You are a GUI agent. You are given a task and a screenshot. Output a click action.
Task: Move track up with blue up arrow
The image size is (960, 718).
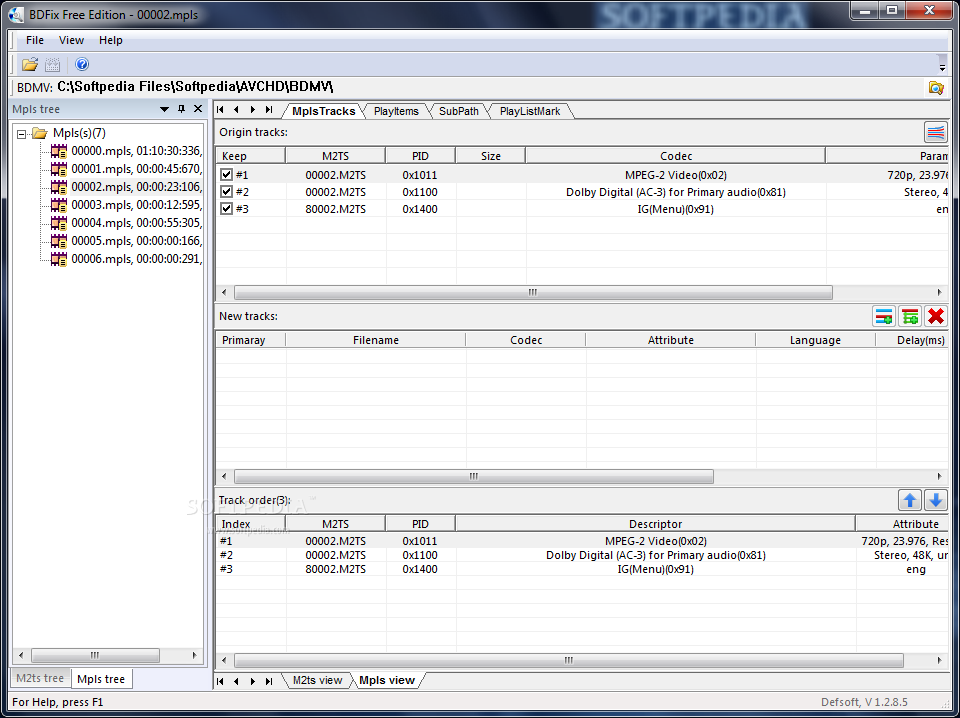coord(910,500)
